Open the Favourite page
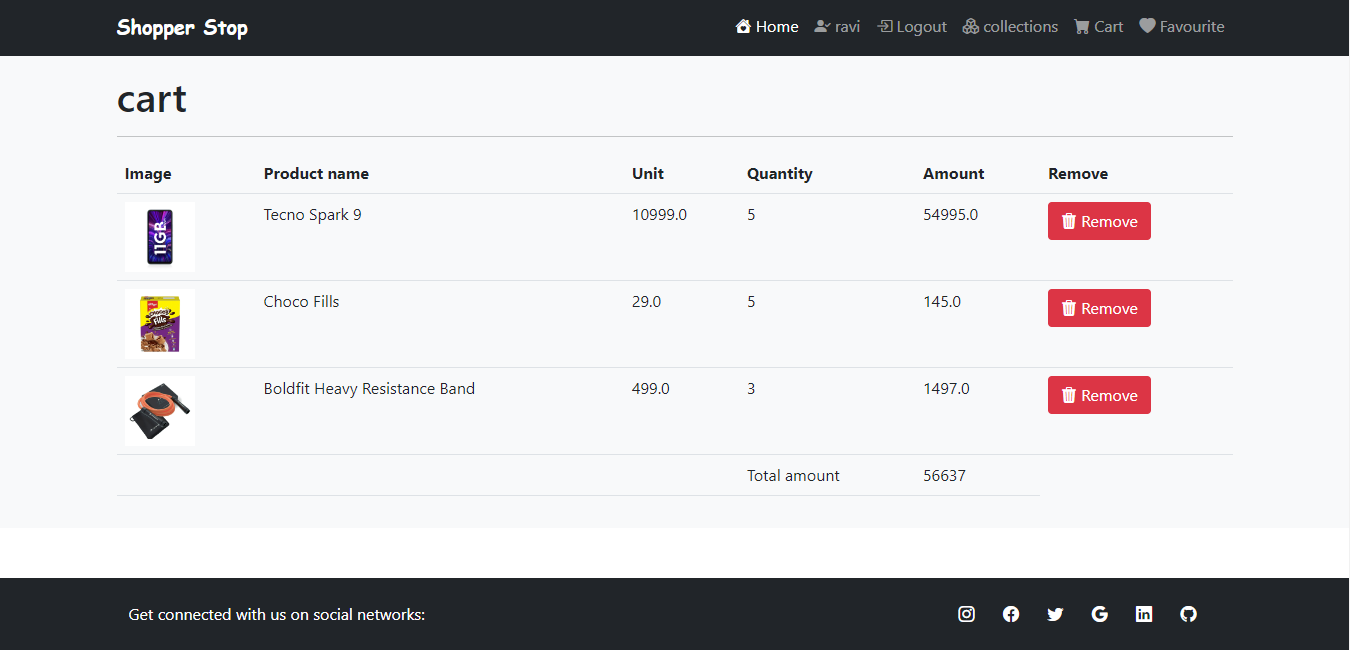This screenshot has height=650, width=1350. point(1182,27)
